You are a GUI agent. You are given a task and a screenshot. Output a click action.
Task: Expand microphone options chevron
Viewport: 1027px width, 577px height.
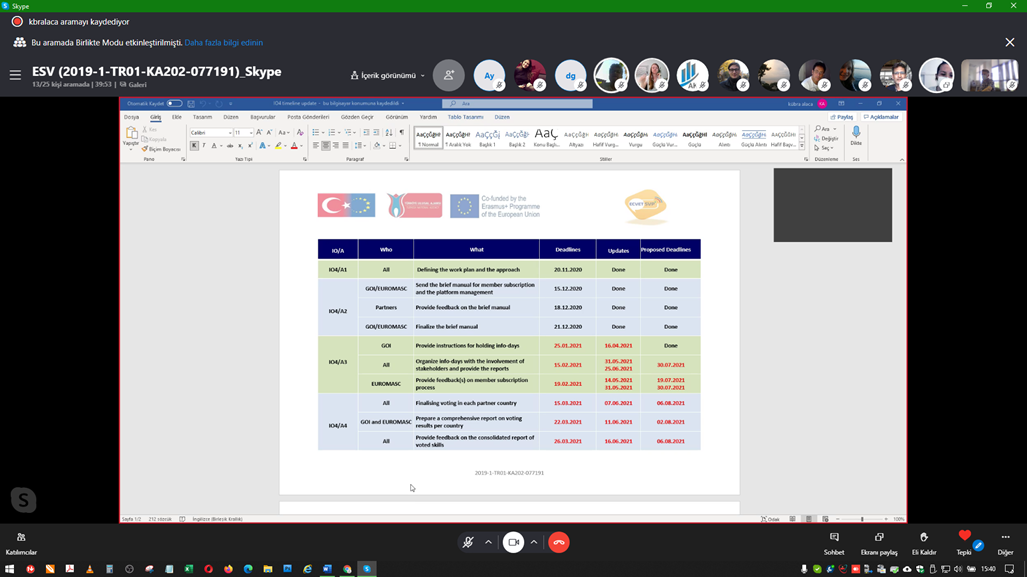tap(488, 542)
